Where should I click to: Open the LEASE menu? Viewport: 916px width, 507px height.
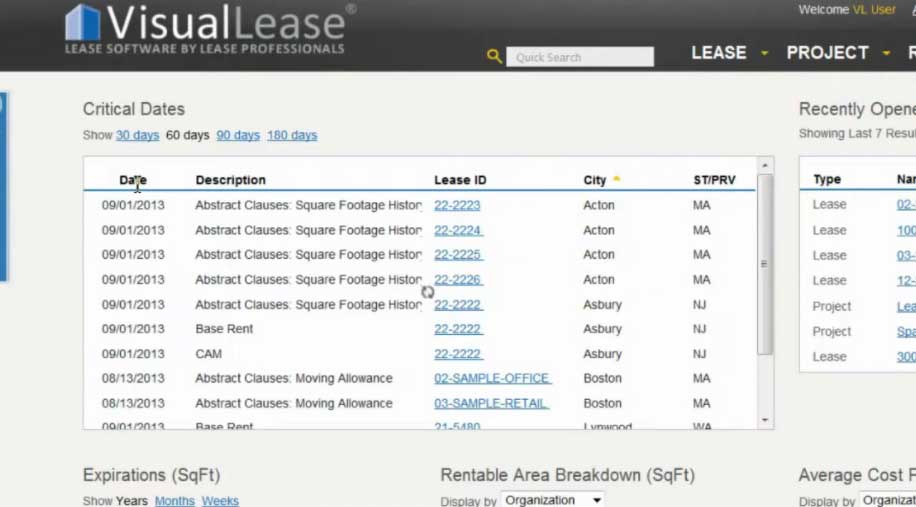pos(719,53)
